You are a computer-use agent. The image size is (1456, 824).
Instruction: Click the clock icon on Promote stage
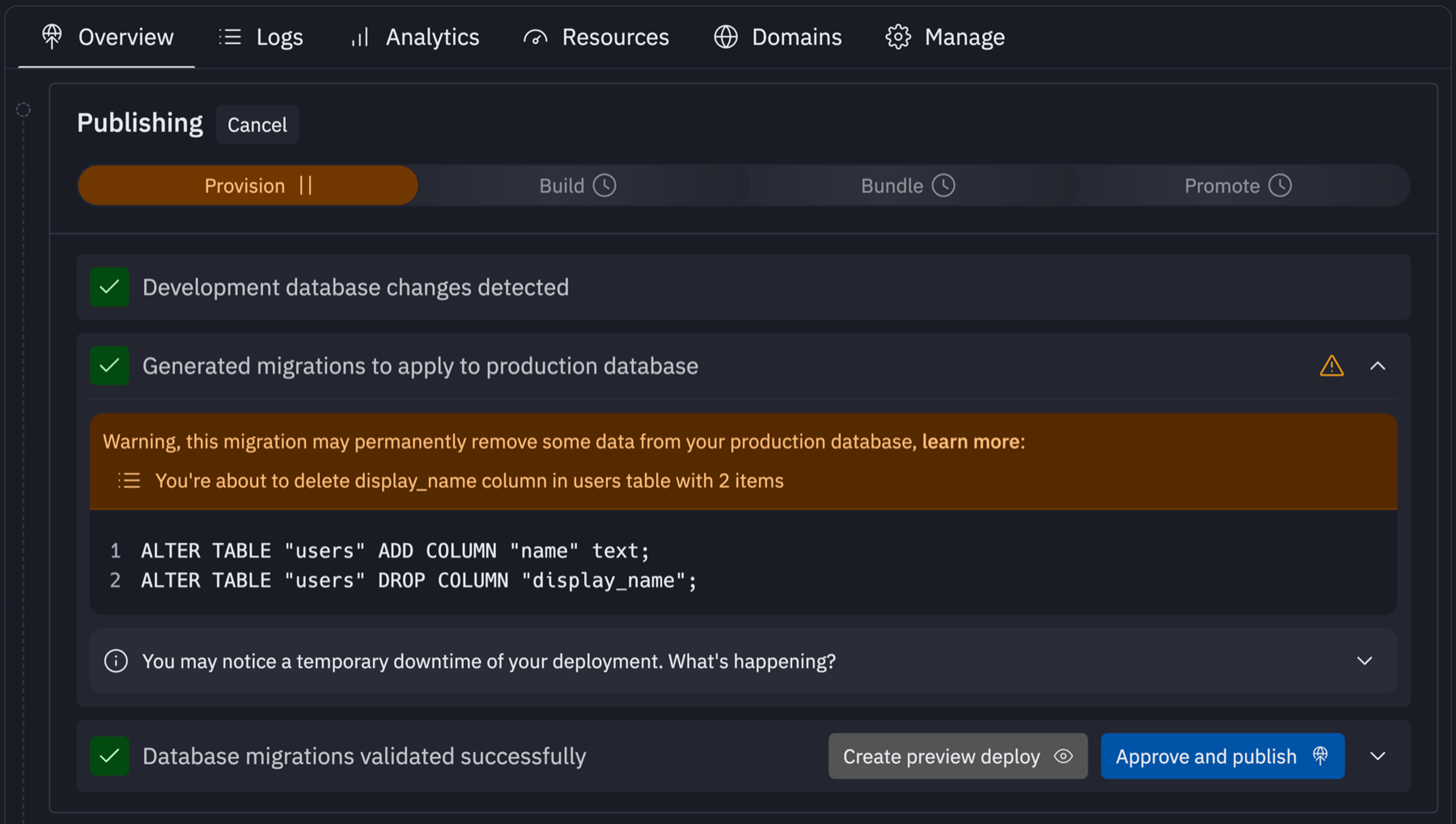point(1279,186)
